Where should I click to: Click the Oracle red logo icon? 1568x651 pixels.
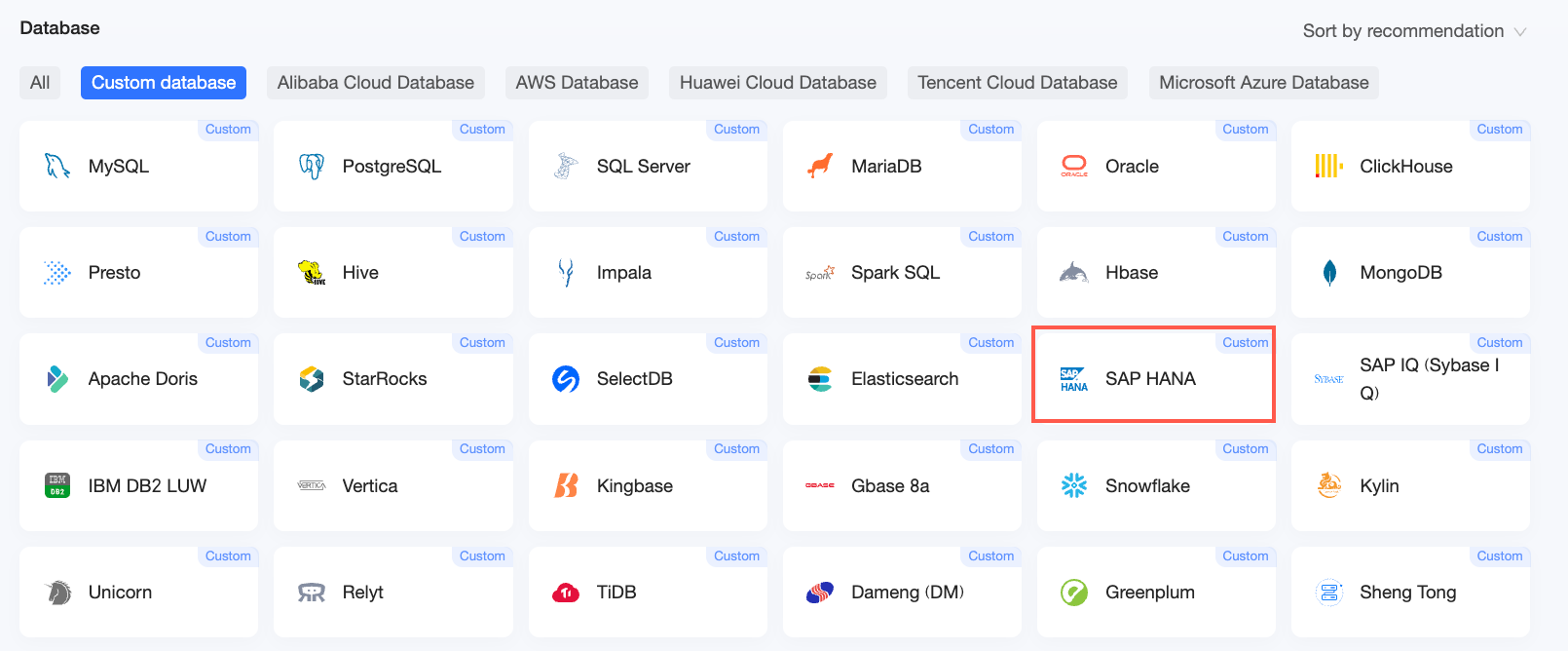[1074, 167]
